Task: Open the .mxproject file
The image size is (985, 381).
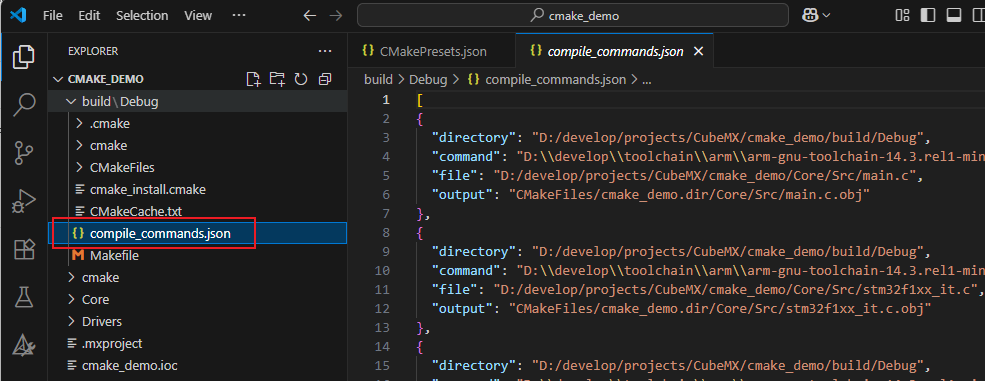Action: 112,343
